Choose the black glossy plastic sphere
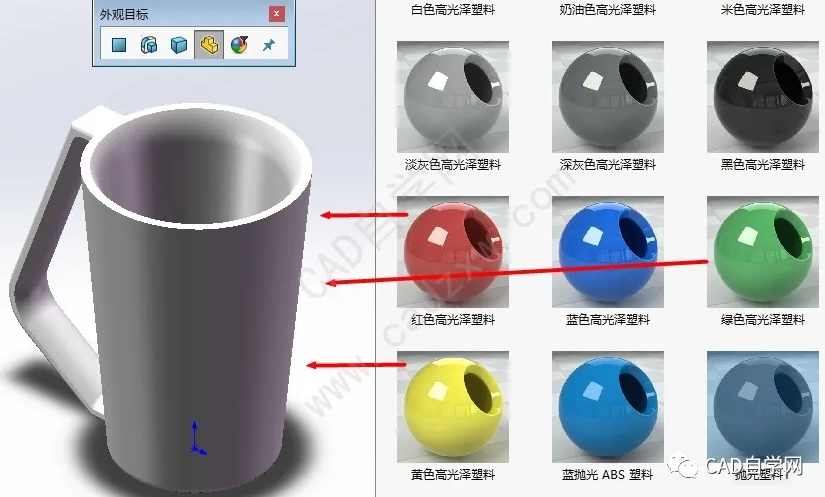The width and height of the screenshot is (825, 497). [762, 97]
